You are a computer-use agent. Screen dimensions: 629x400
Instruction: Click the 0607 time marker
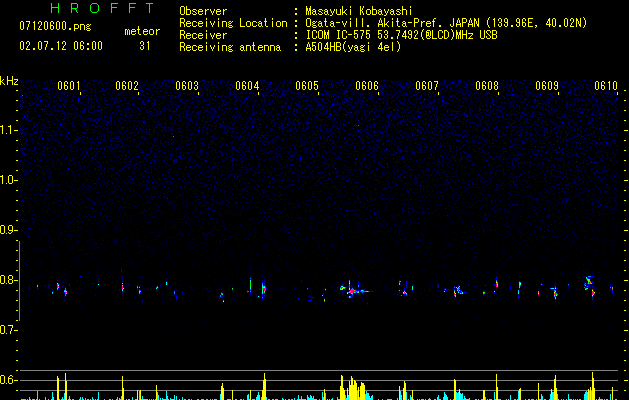(x=427, y=86)
